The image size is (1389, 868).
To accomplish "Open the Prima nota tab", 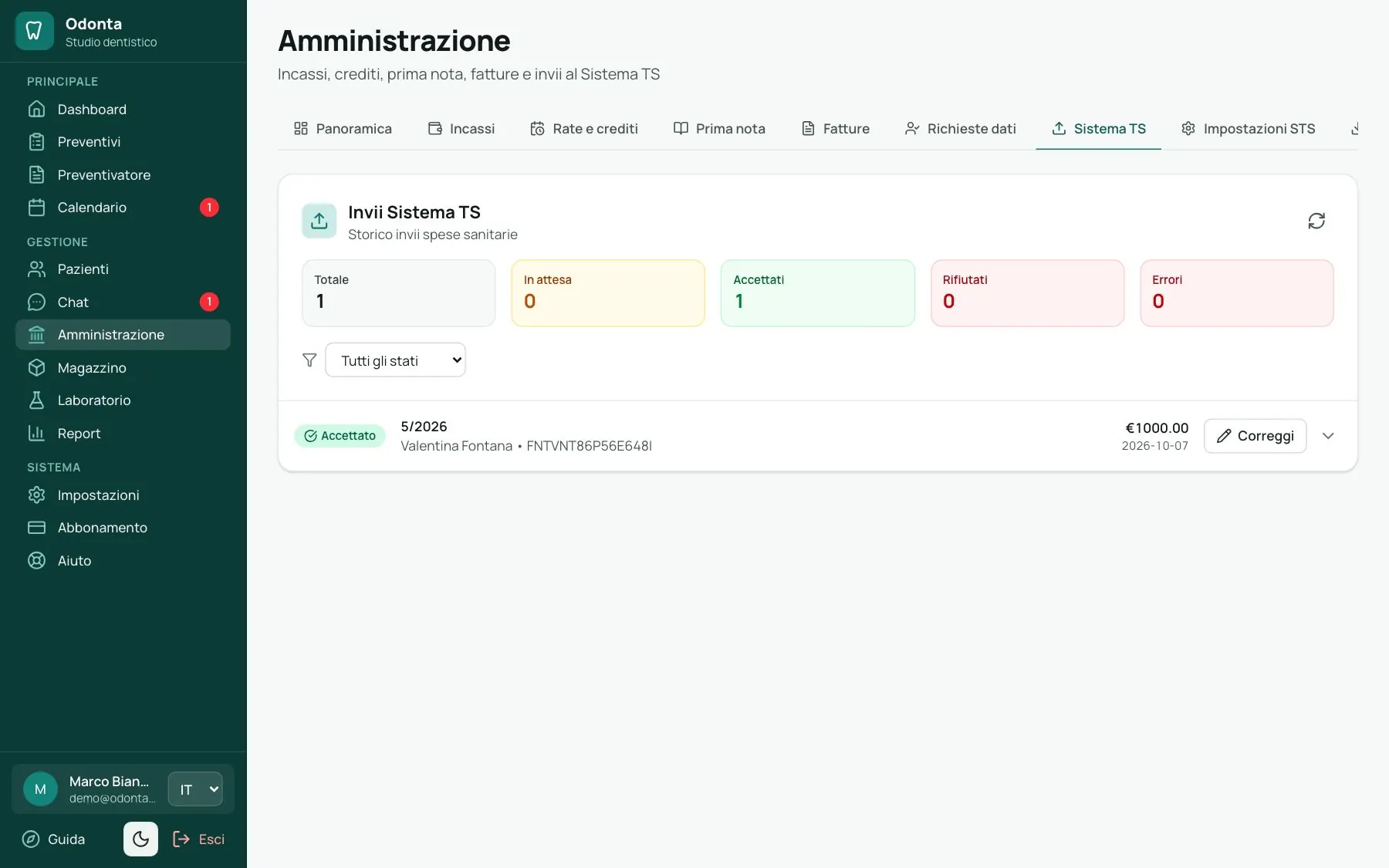I will pos(719,129).
